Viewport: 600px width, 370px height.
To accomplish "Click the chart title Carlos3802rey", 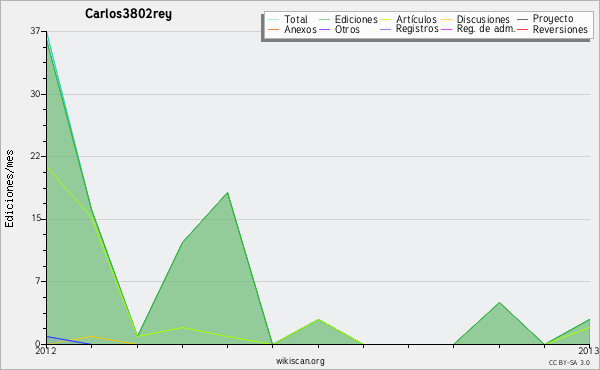I will 128,14.
